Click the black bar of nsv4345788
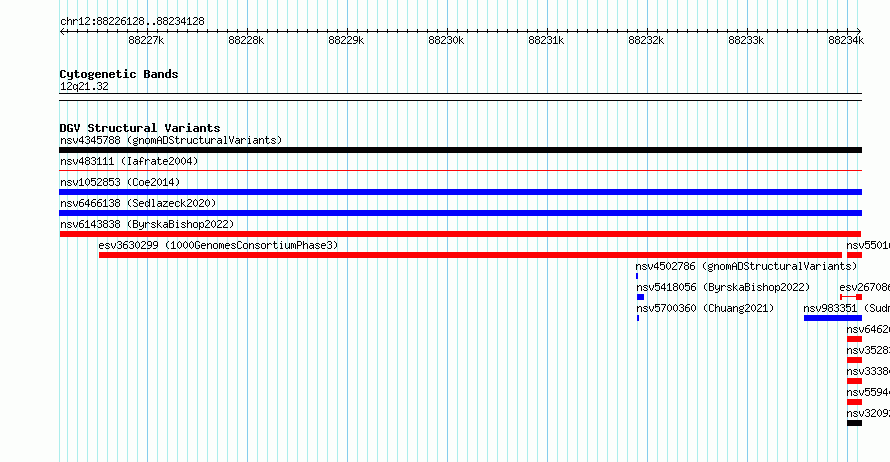890x462 pixels. coord(460,150)
